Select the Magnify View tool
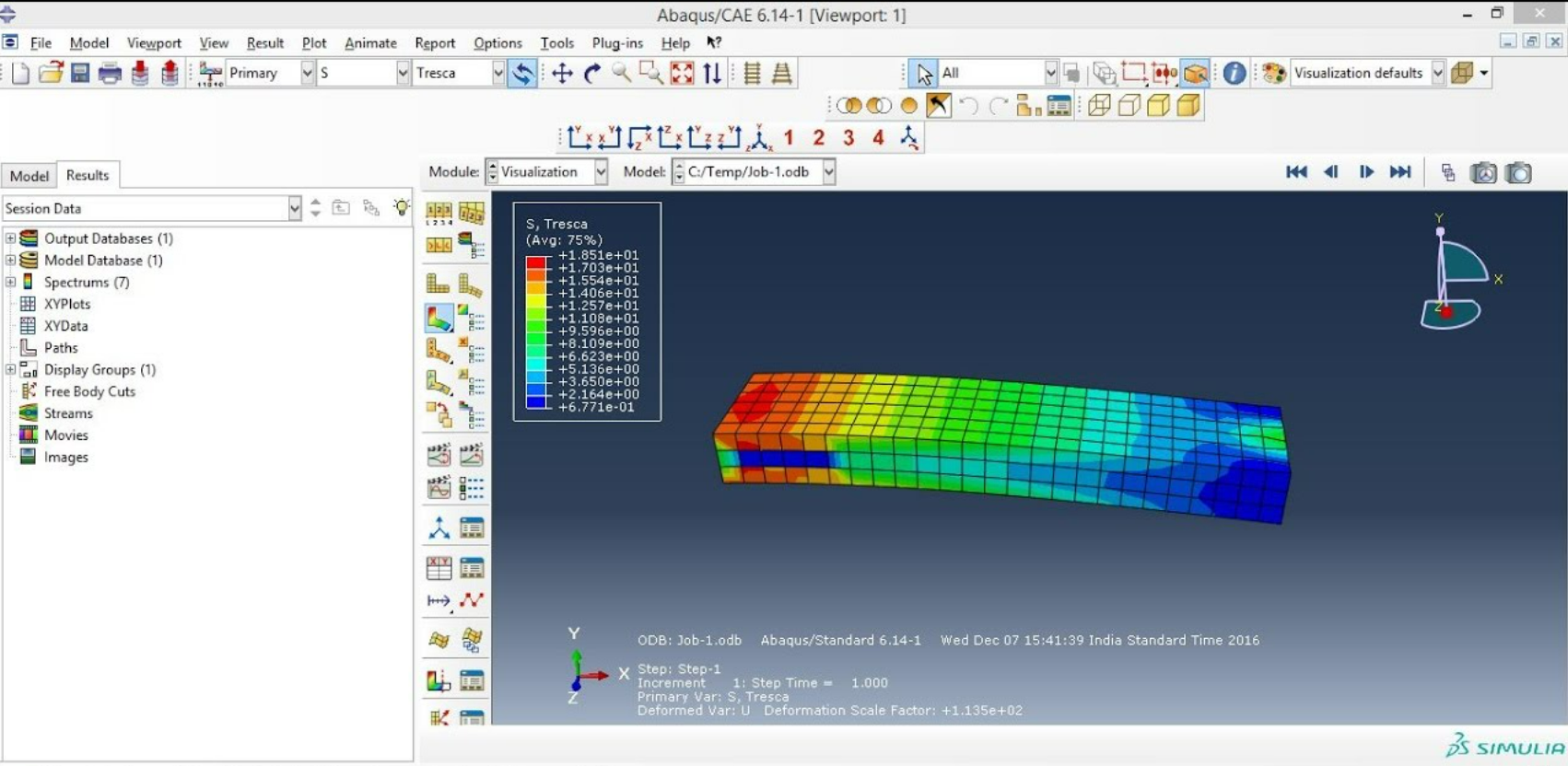This screenshot has height=766, width=1568. pos(622,73)
